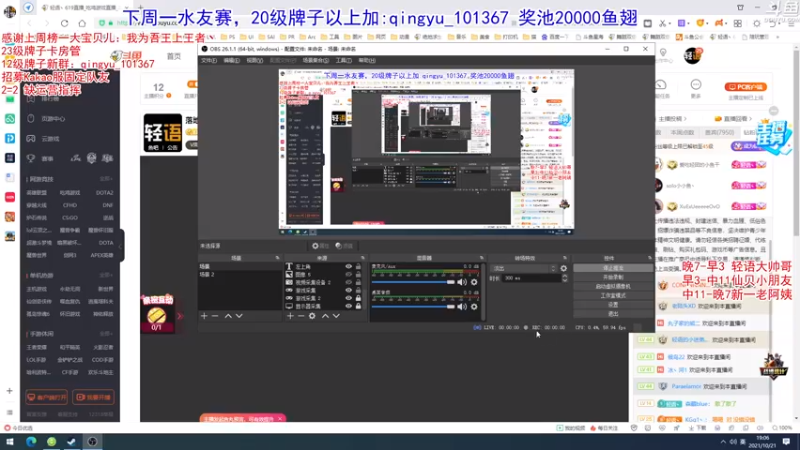
Task: Toggle visibility of the 图像 6 source
Action: point(348,274)
